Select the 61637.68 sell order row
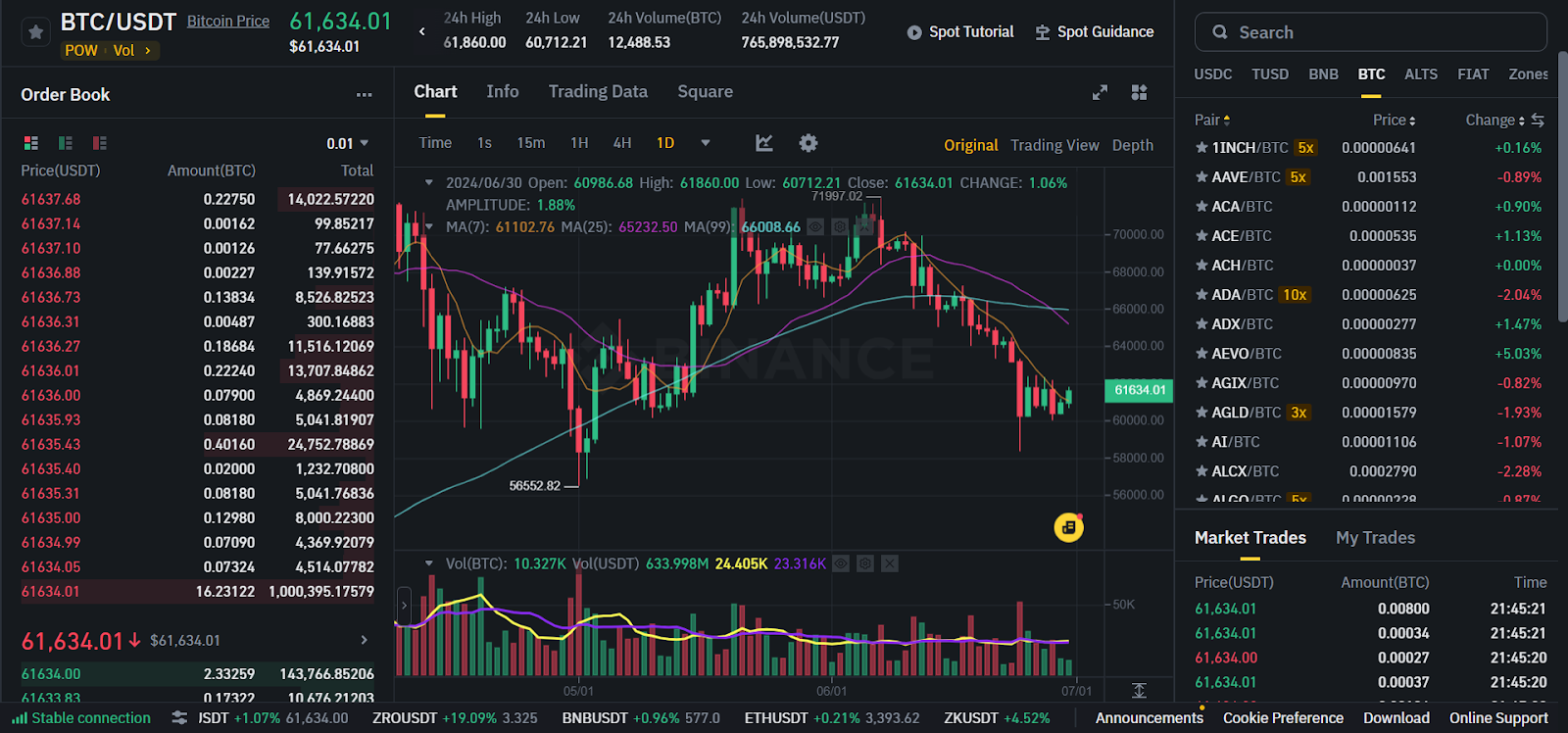Image resolution: width=1568 pixels, height=733 pixels. [x=198, y=199]
